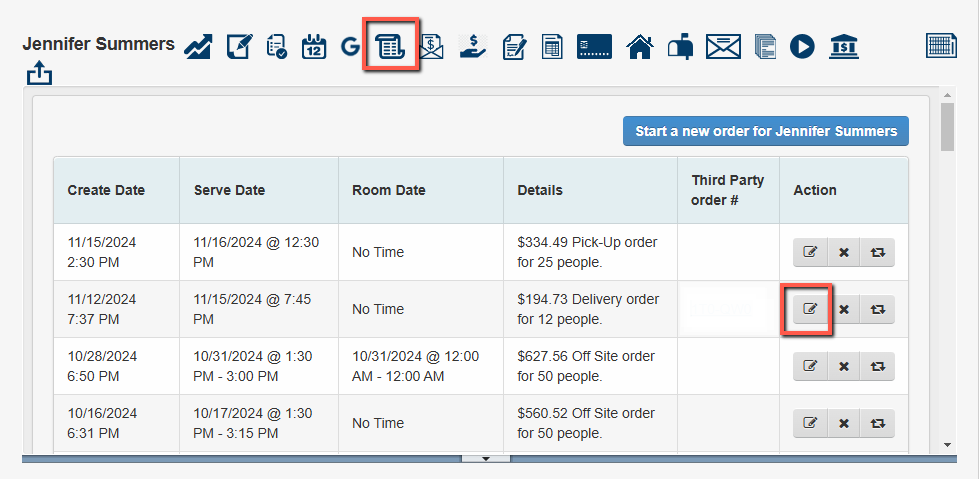Image resolution: width=979 pixels, height=479 pixels.
Task: Delete the $627.56 Off Site order
Action: (844, 366)
